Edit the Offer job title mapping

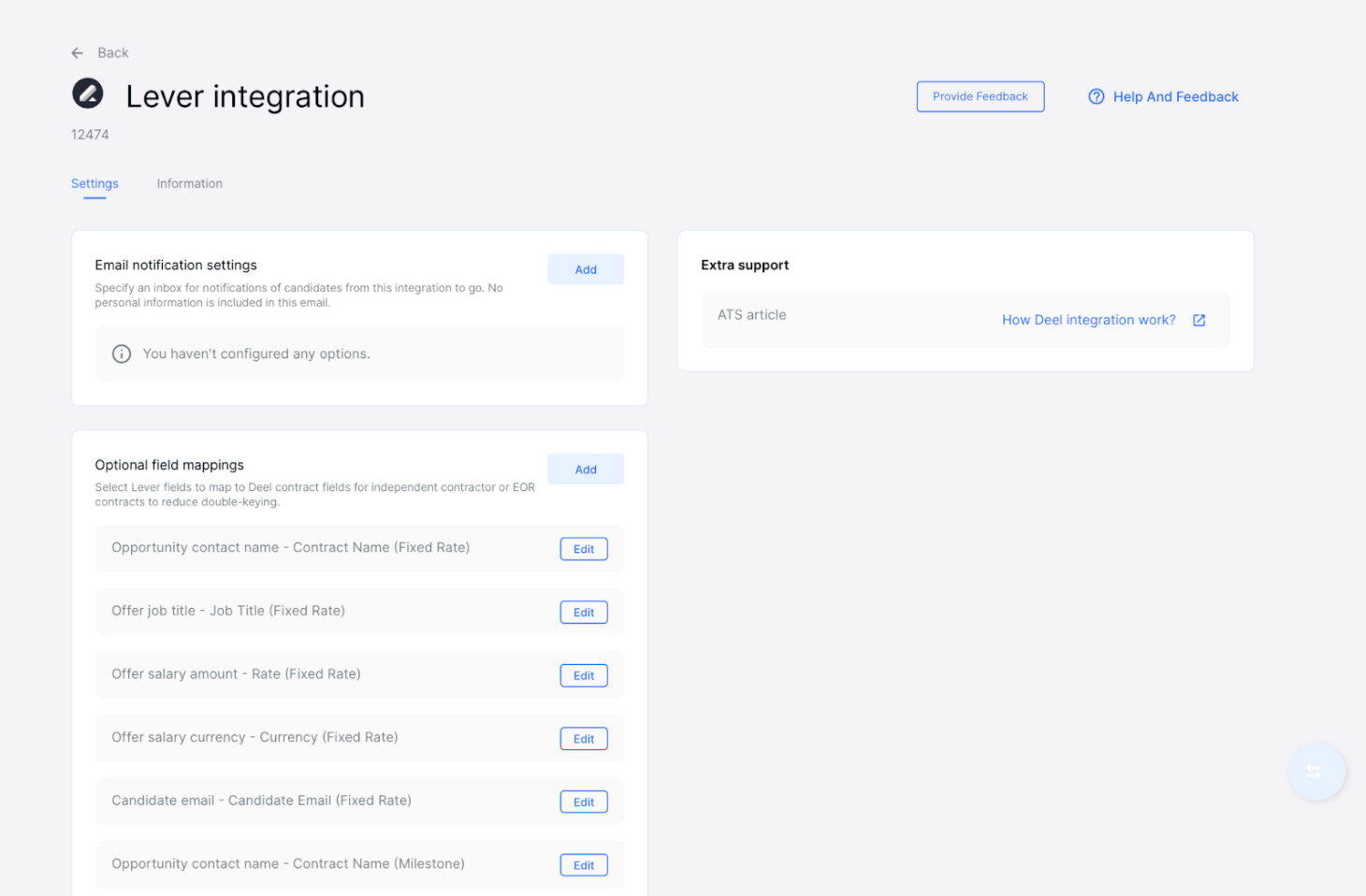click(x=583, y=612)
